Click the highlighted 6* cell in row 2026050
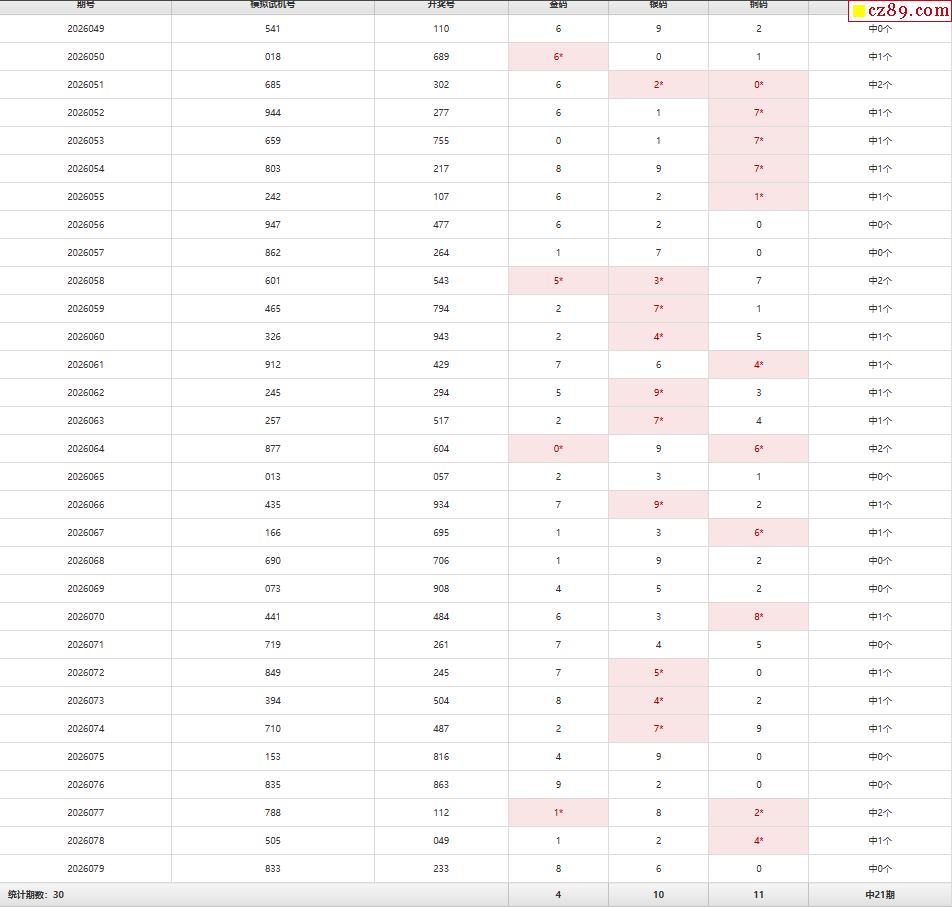Image resolution: width=952 pixels, height=907 pixels. click(x=558, y=56)
